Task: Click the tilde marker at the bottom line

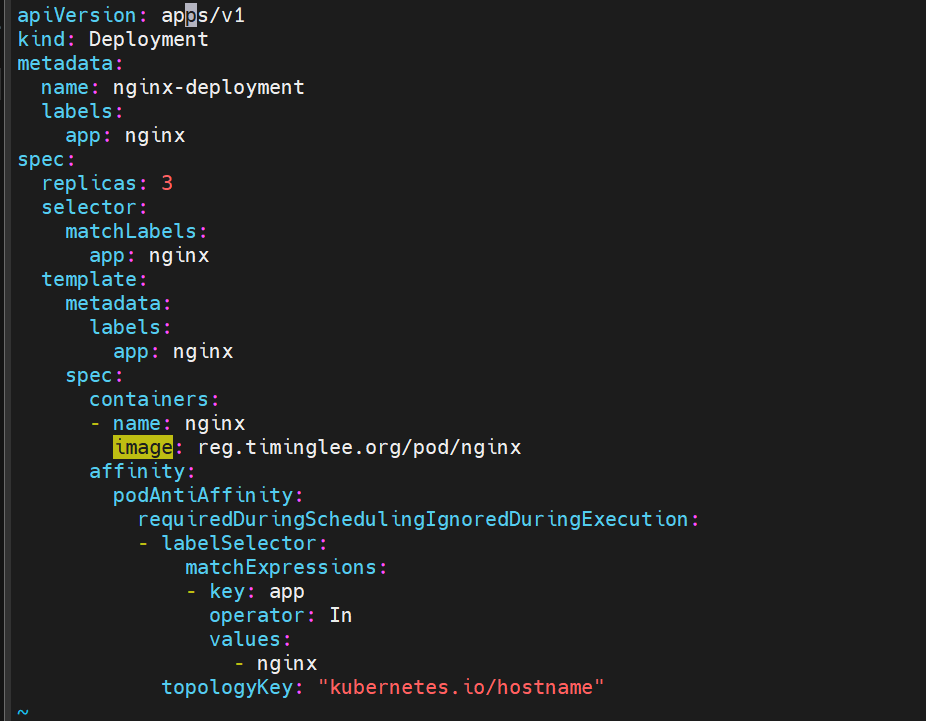Action: point(23,712)
